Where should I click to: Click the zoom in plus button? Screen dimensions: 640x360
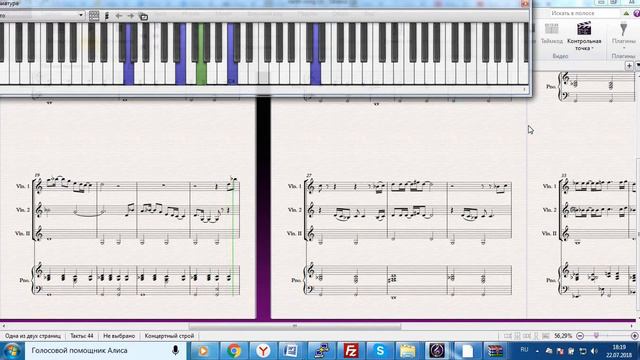pyautogui.click(x=634, y=336)
